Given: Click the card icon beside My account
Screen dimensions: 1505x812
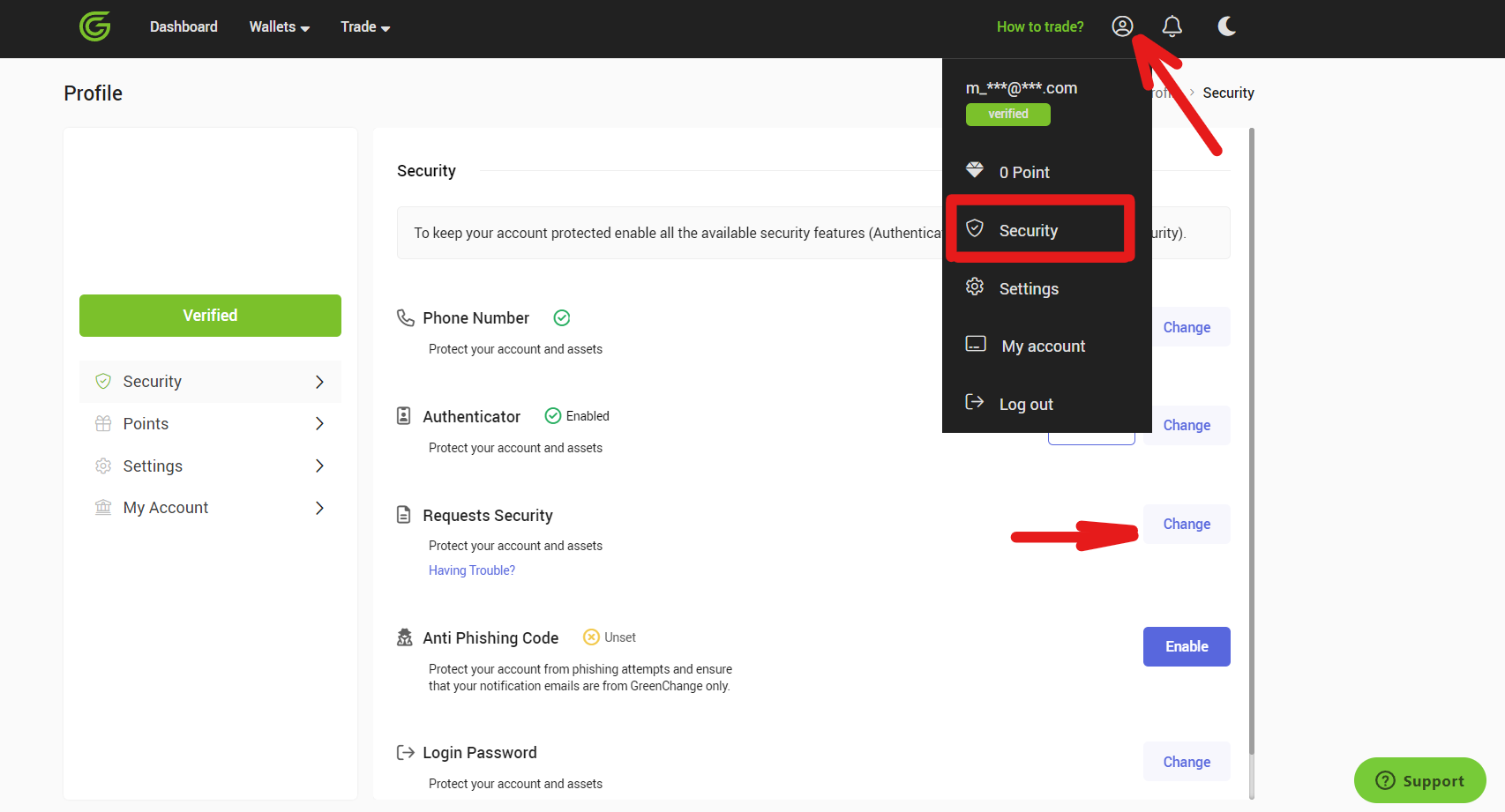Looking at the screenshot, I should pos(976,345).
